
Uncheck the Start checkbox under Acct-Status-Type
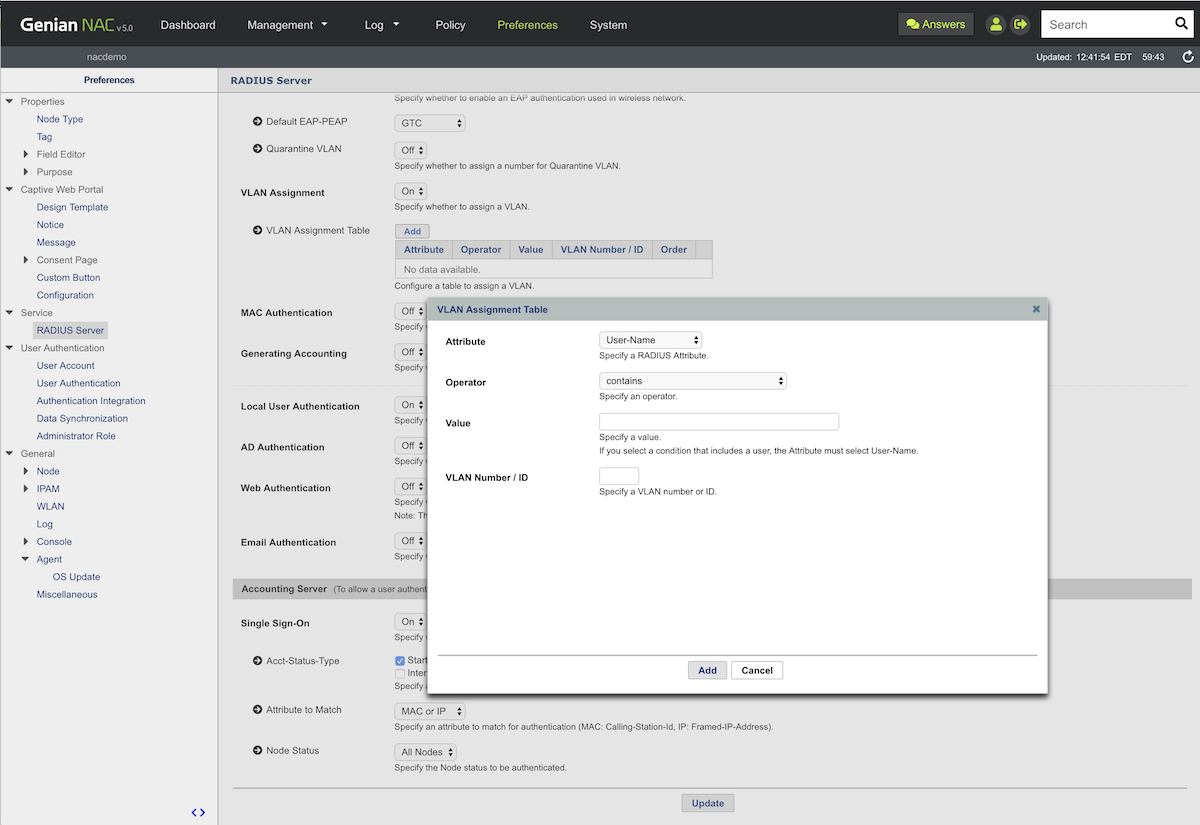[x=399, y=659]
